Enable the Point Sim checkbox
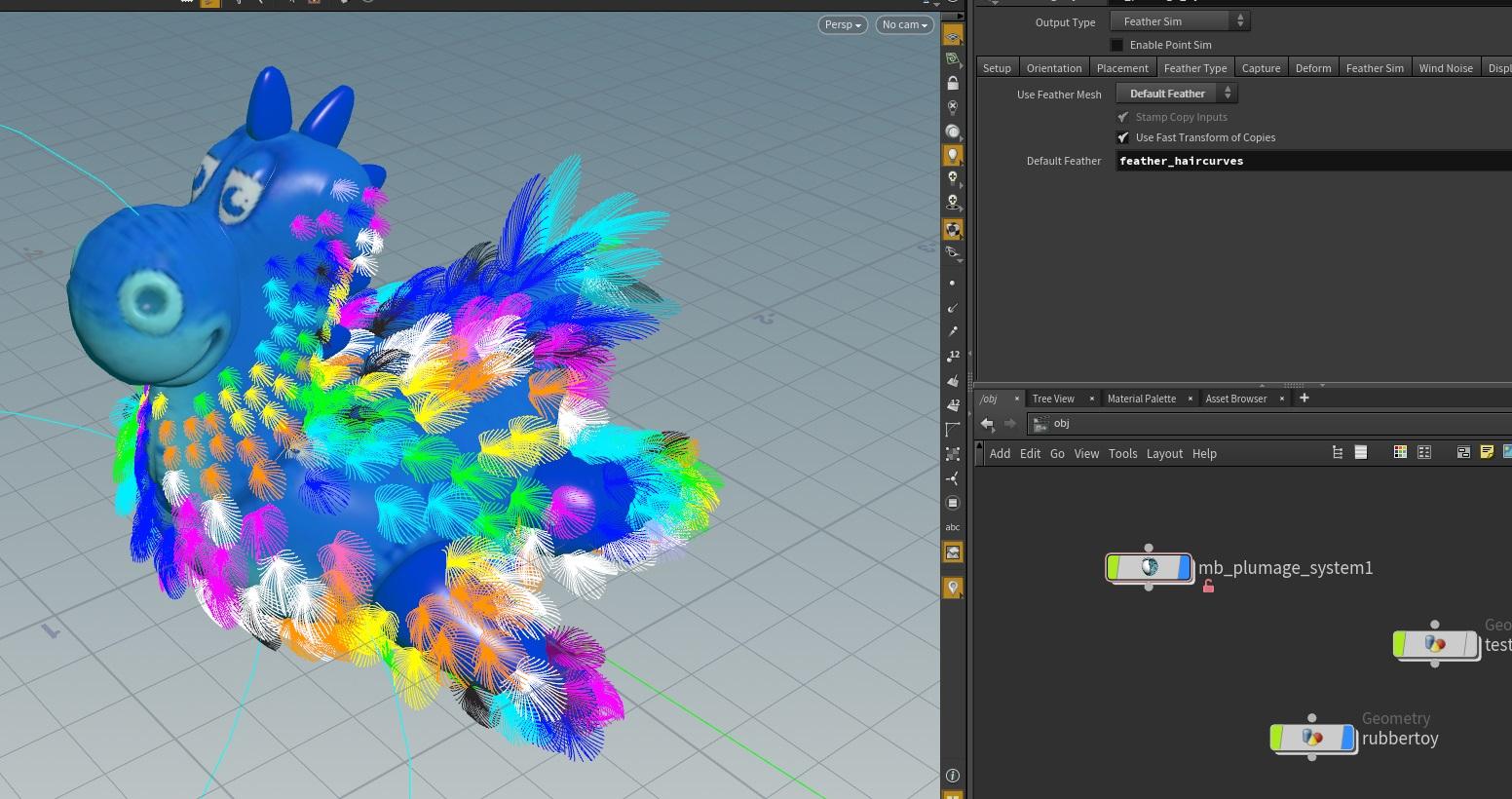Viewport: 1512px width, 799px height. coord(1116,45)
